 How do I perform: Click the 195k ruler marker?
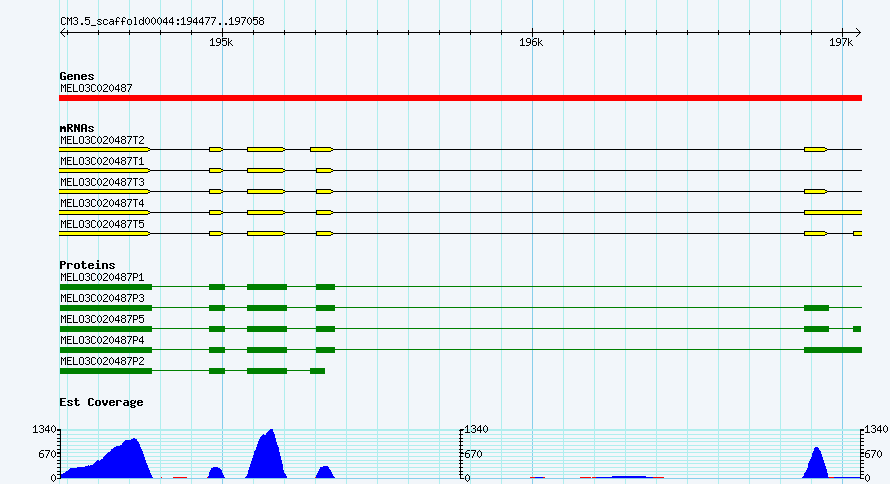tap(221, 43)
